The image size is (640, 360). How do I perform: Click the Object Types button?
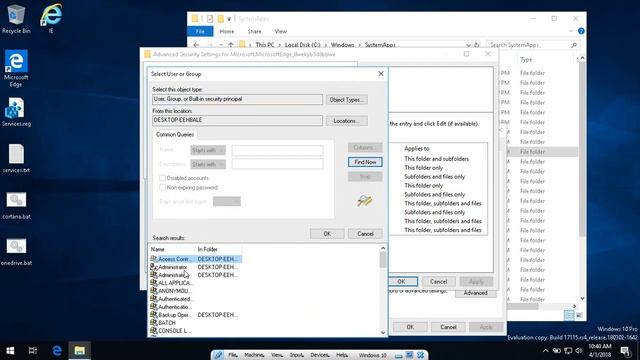click(x=347, y=100)
